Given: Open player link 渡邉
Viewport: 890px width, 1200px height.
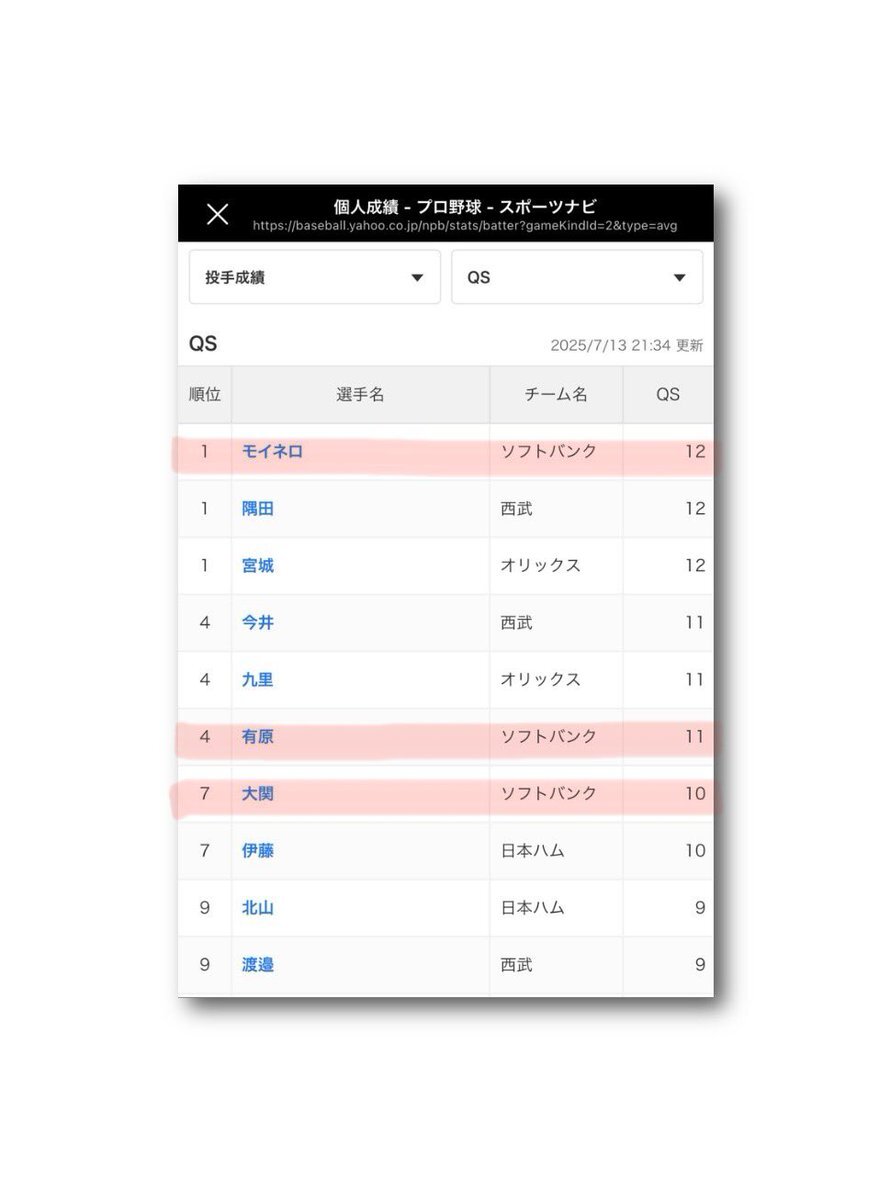Looking at the screenshot, I should click(x=258, y=964).
